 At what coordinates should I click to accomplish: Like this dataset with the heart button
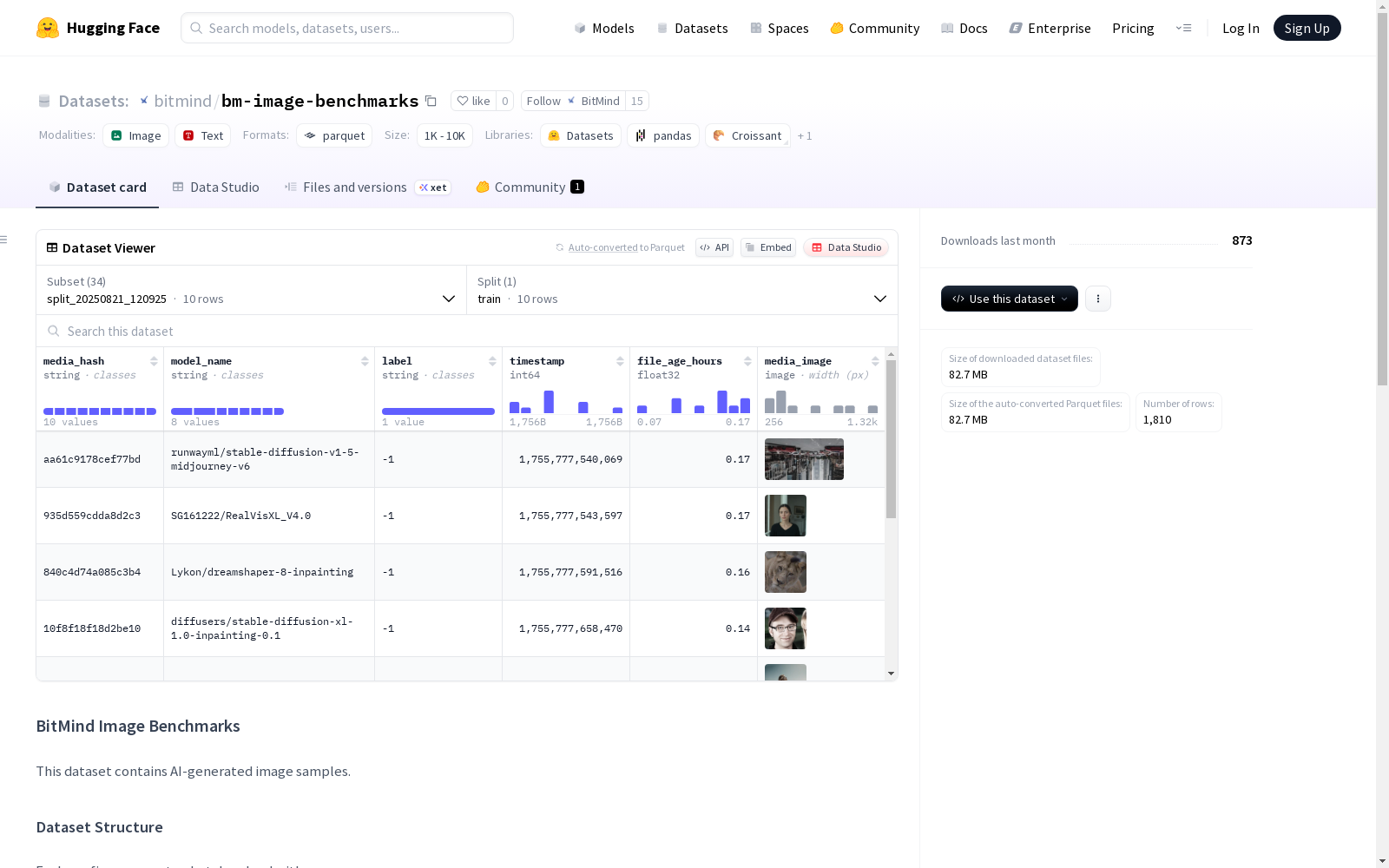[474, 101]
